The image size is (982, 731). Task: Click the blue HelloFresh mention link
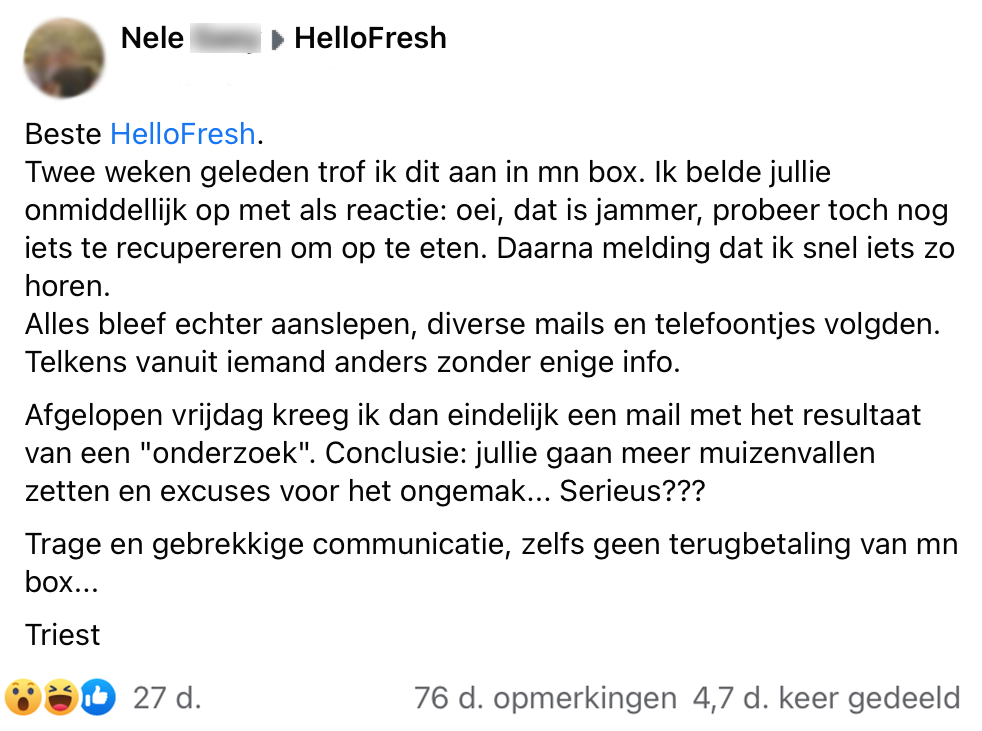pos(183,133)
